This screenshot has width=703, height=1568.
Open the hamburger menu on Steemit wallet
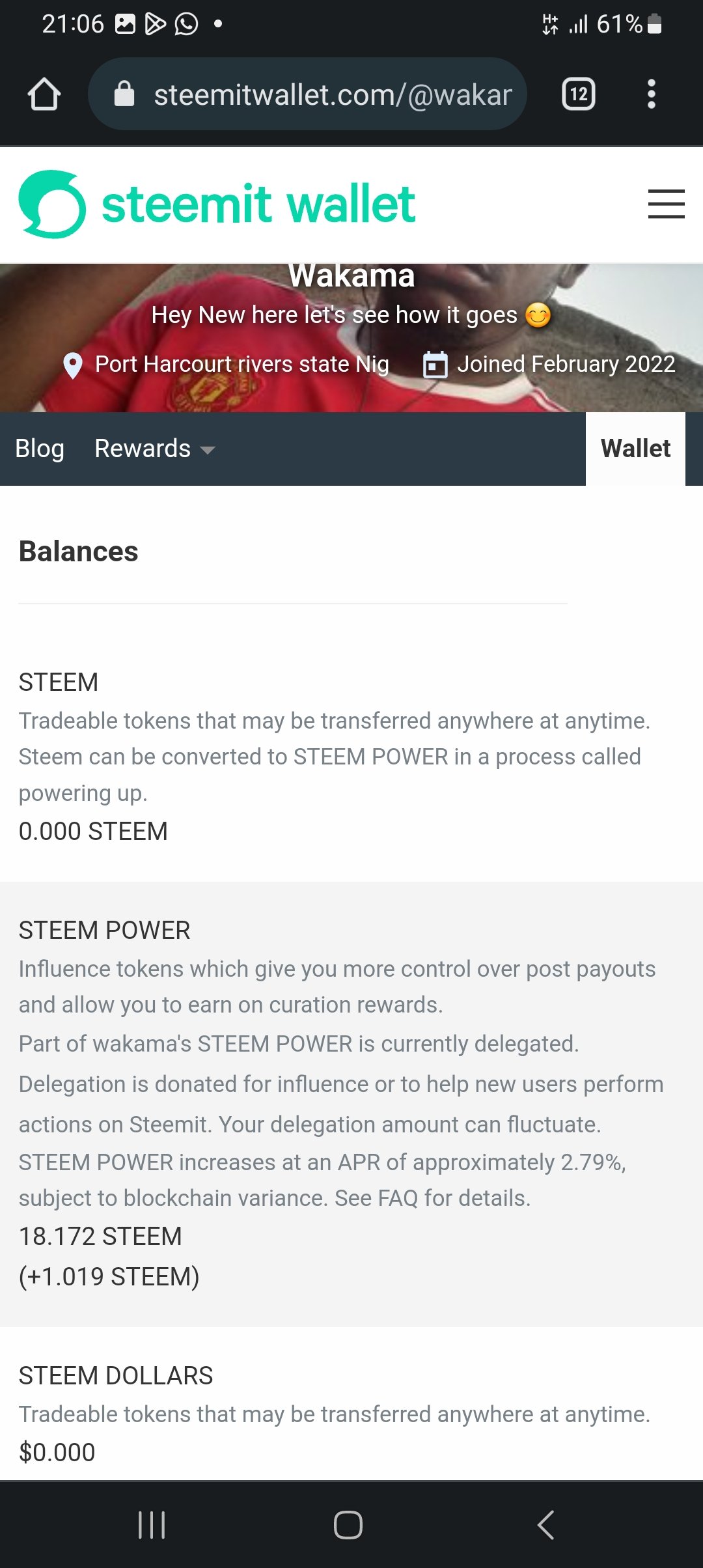(666, 204)
